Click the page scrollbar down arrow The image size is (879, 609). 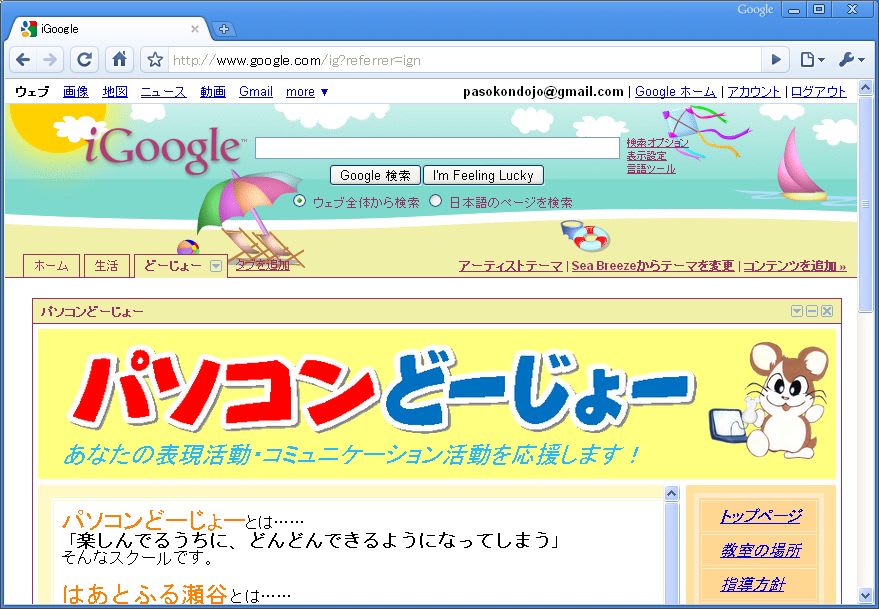pos(865,595)
